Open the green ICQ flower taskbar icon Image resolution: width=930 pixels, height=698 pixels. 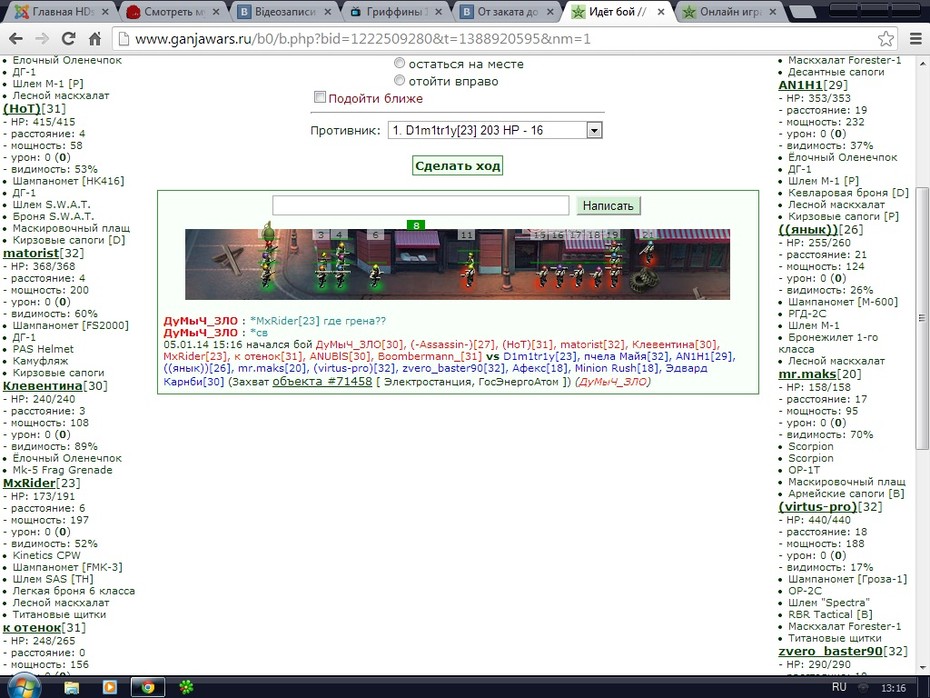186,687
